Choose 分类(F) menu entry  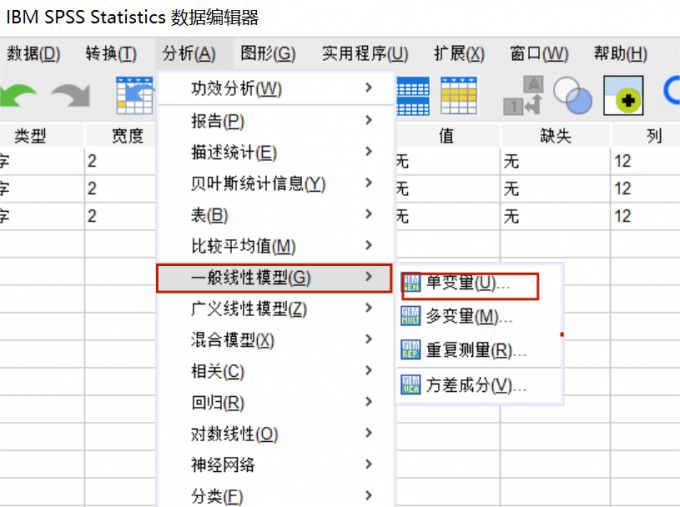[276, 495]
